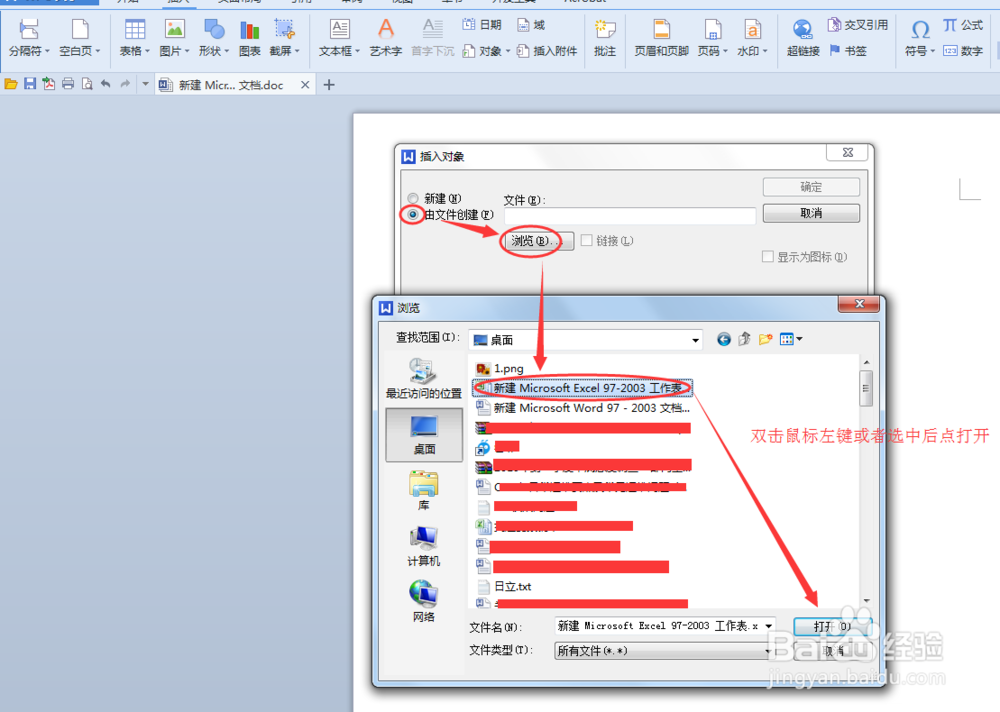Open the 对象 dropdown arrow

coord(508,51)
